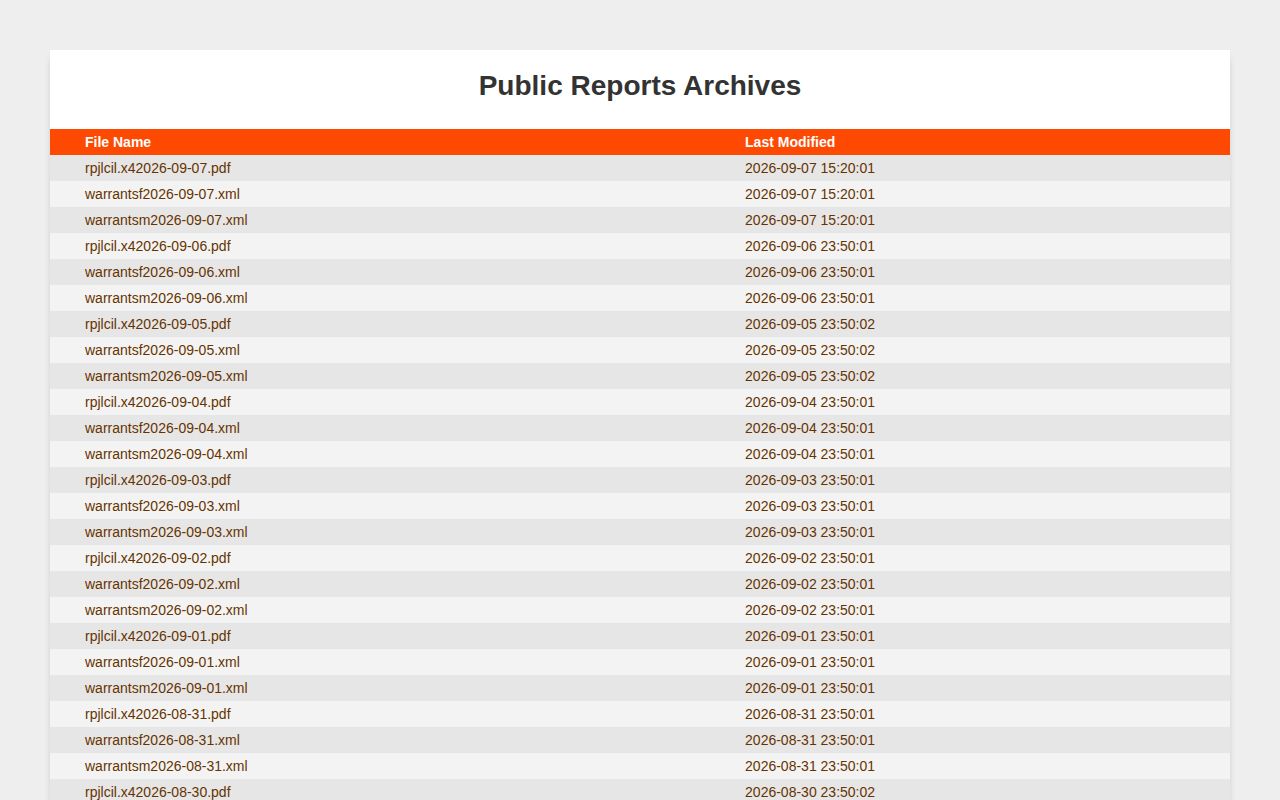Open rpjlcil.x42026-09-03.pdf file
The height and width of the screenshot is (800, 1280).
pos(158,480)
